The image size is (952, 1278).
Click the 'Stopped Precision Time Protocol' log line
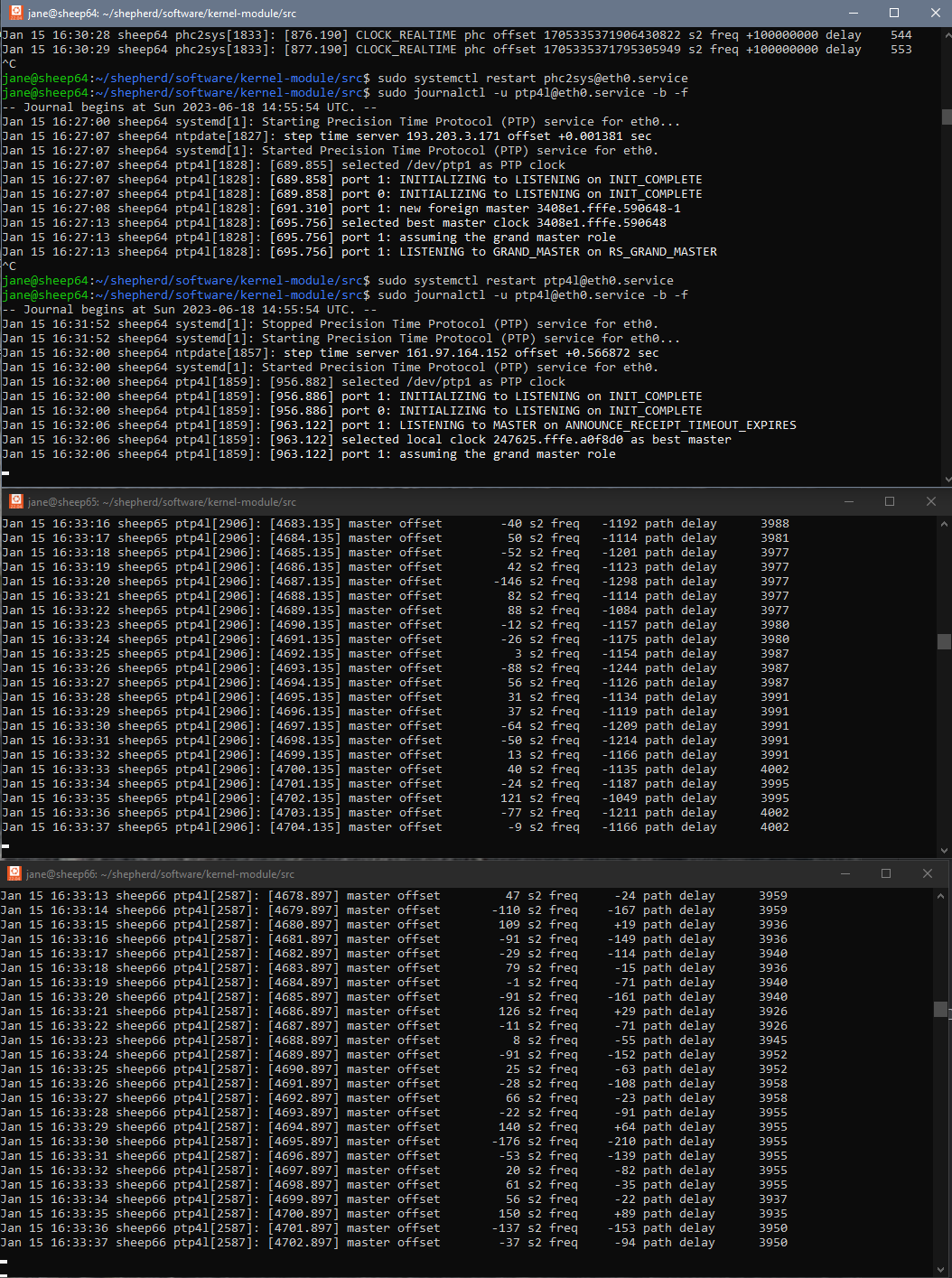click(x=330, y=324)
